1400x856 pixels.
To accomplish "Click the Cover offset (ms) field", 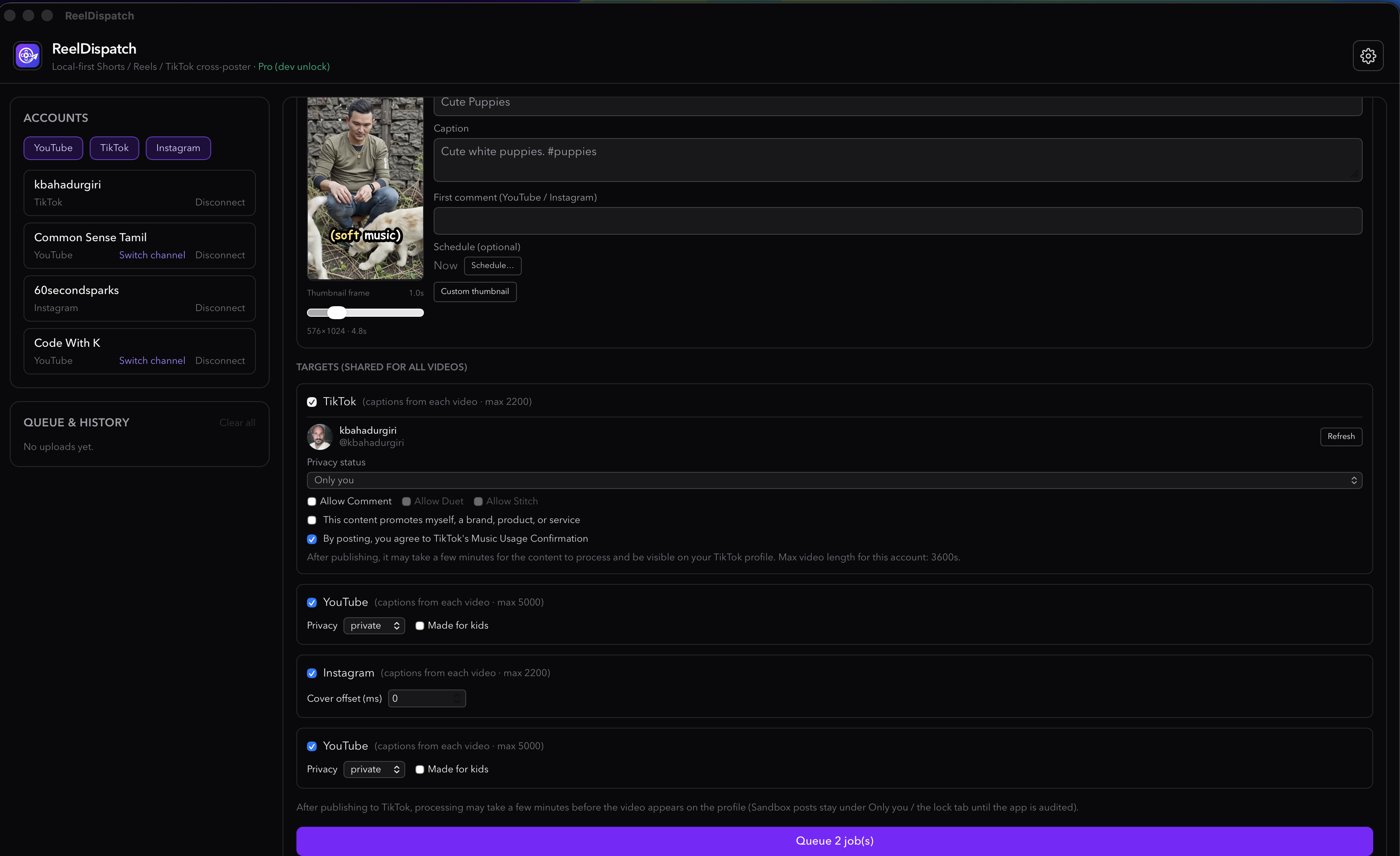I will [x=427, y=698].
